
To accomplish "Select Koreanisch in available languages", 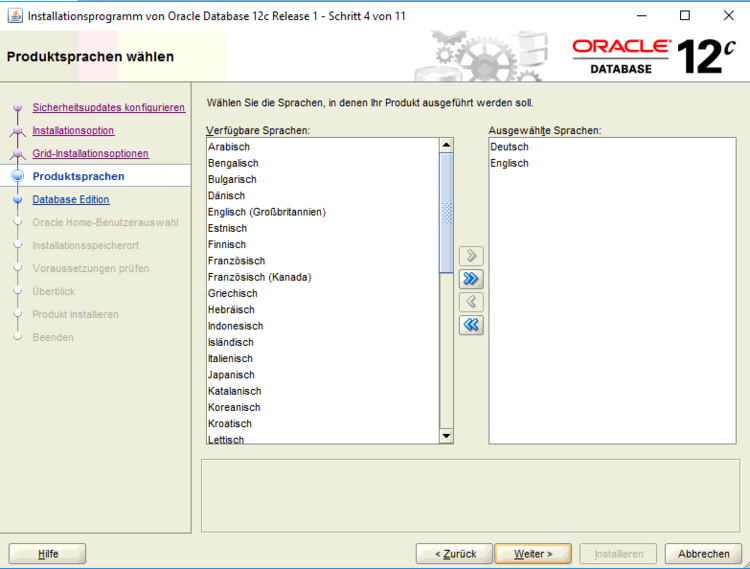I will click(x=323, y=407).
